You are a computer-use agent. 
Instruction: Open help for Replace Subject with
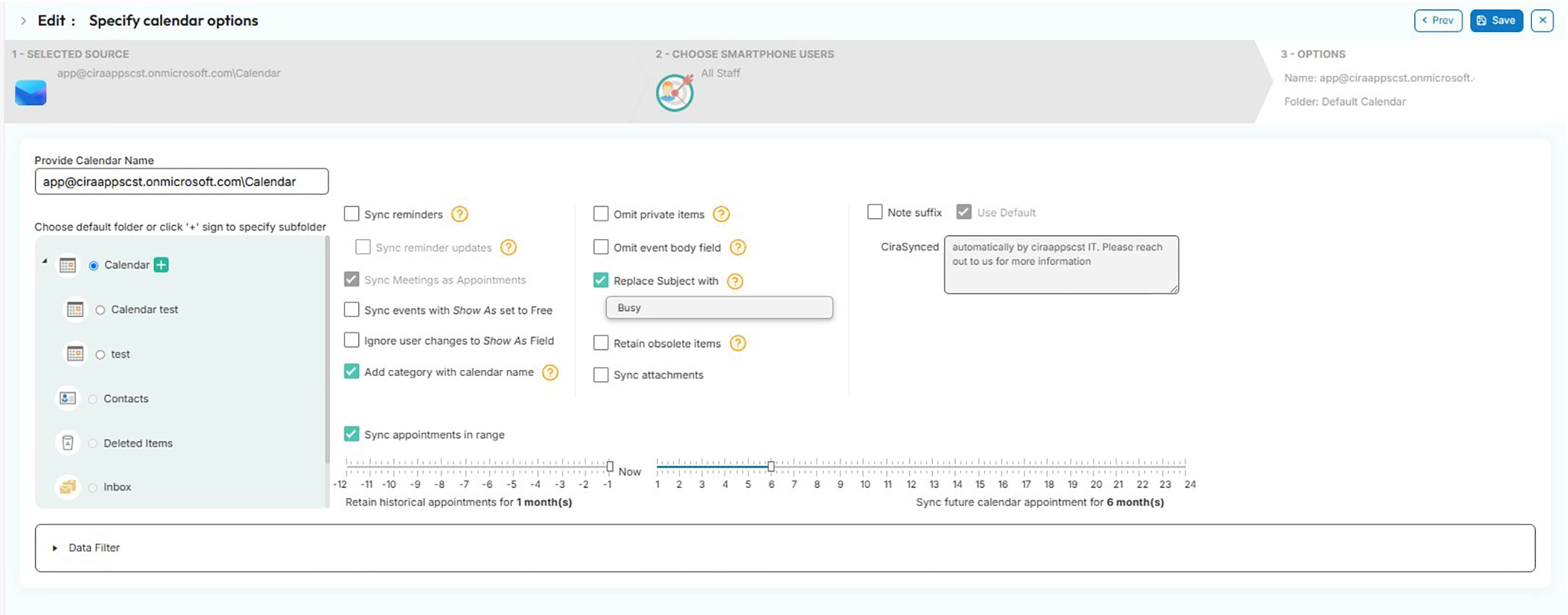tap(735, 281)
